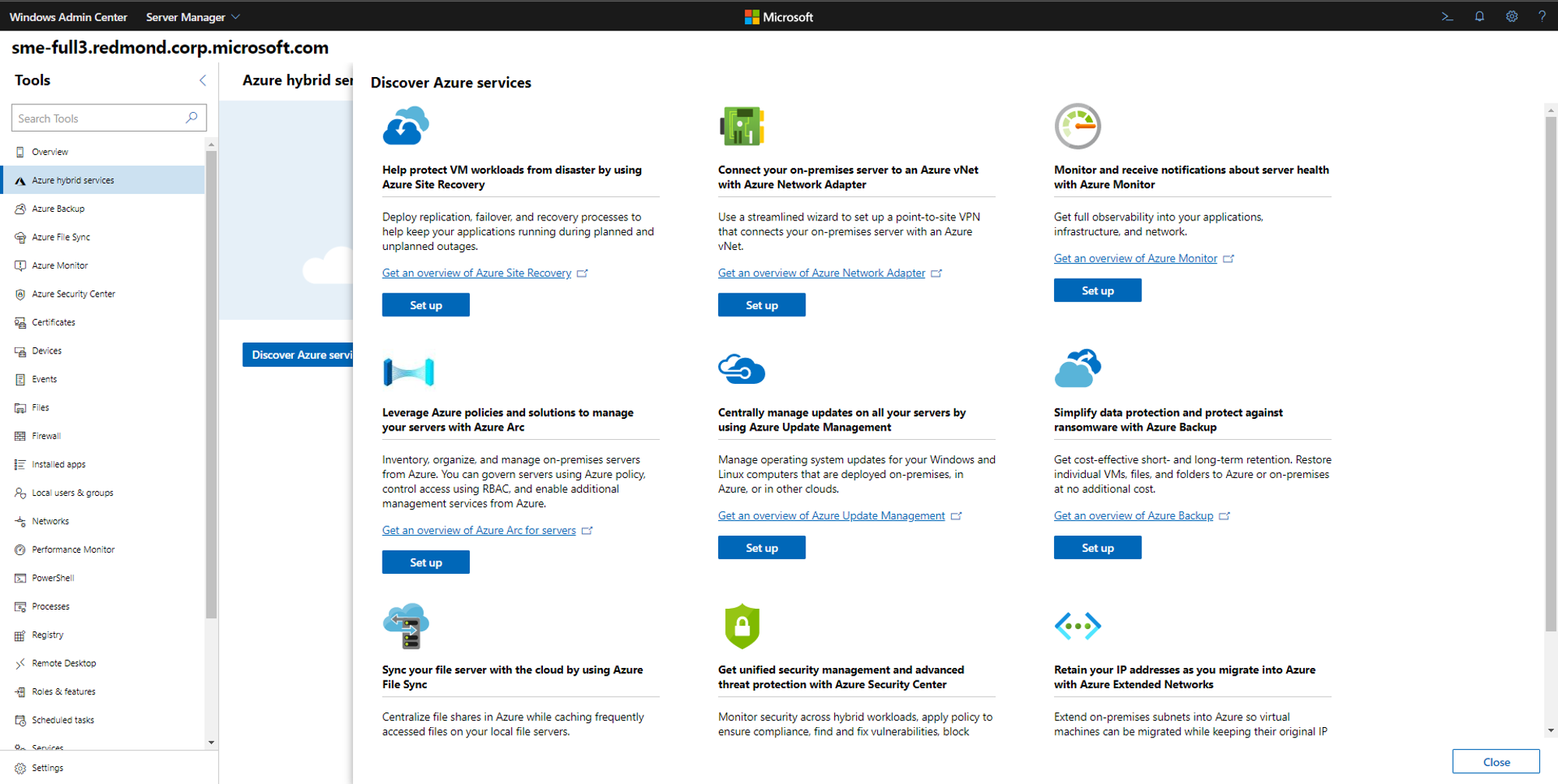Open Get an overview of Azure Monitor
Viewport: 1558px width, 784px height.
coord(1135,258)
